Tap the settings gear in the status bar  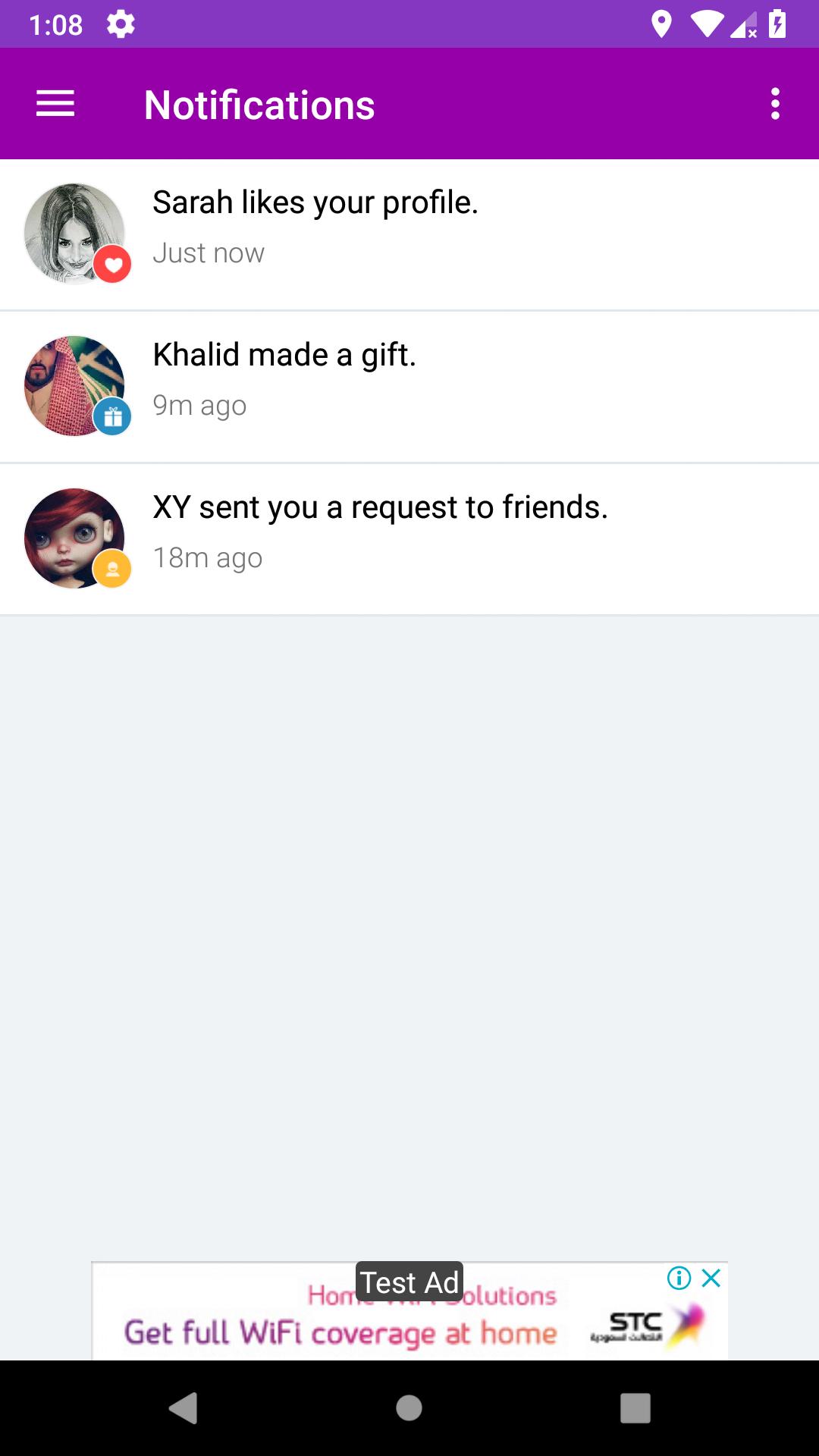(121, 24)
